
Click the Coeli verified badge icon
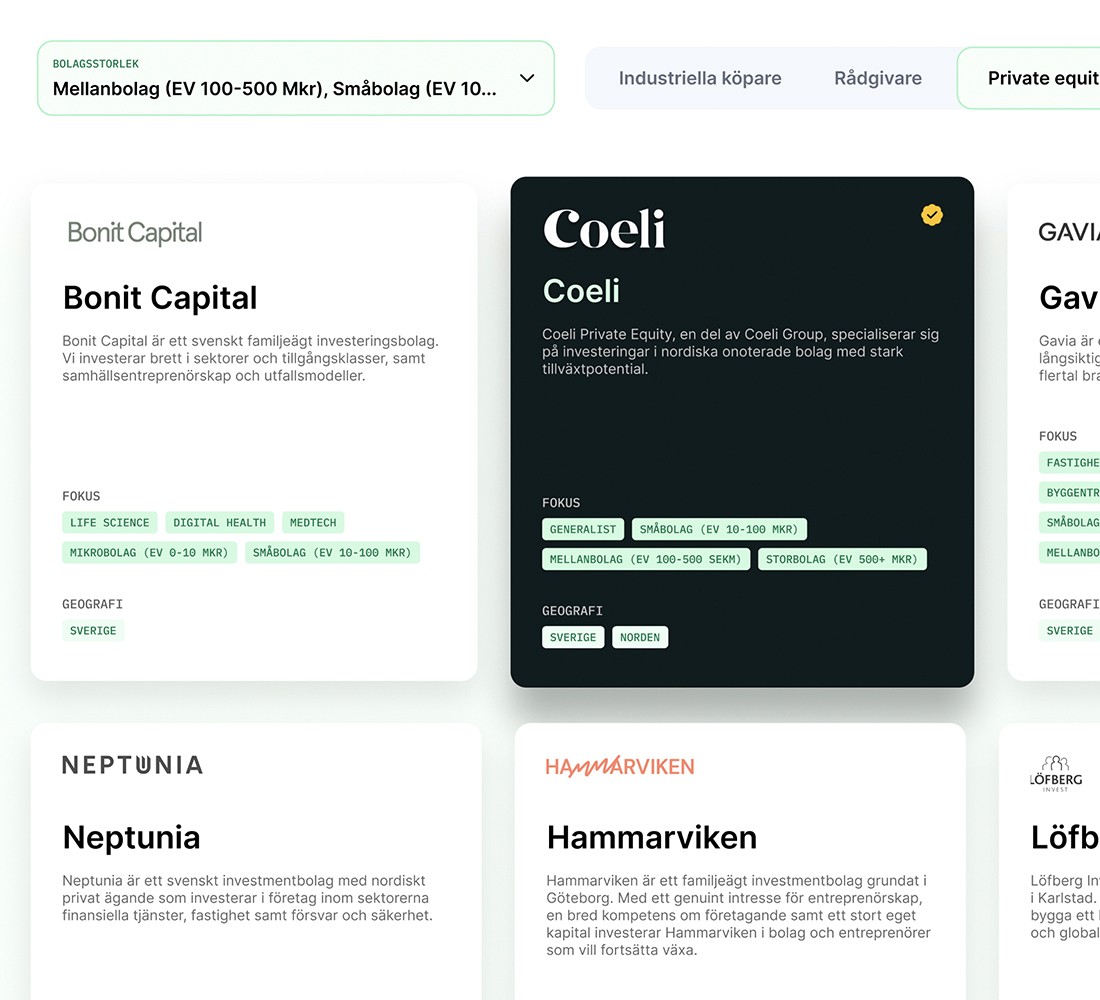point(932,215)
